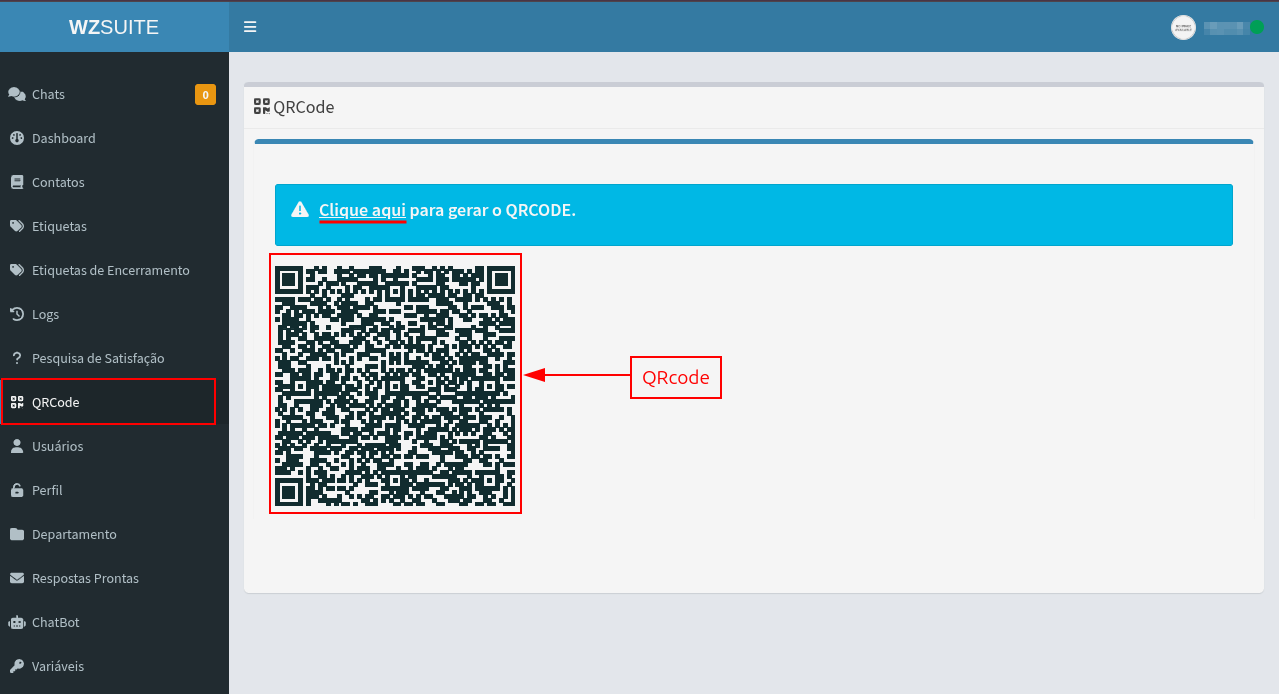Click the Variáveis key icon
1279x694 pixels.
coord(17,666)
